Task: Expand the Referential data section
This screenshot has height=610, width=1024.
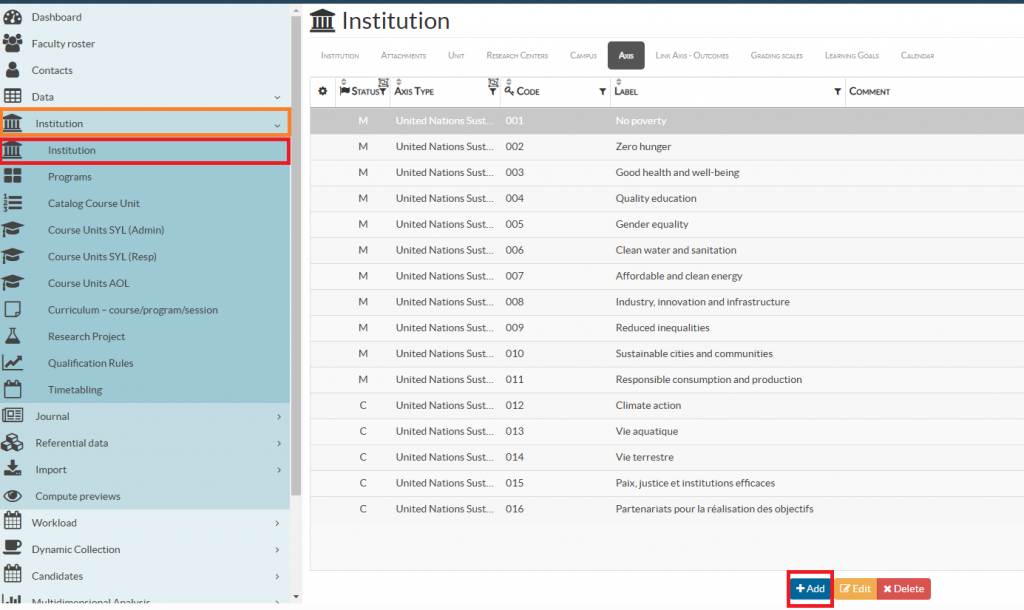Action: (277, 443)
